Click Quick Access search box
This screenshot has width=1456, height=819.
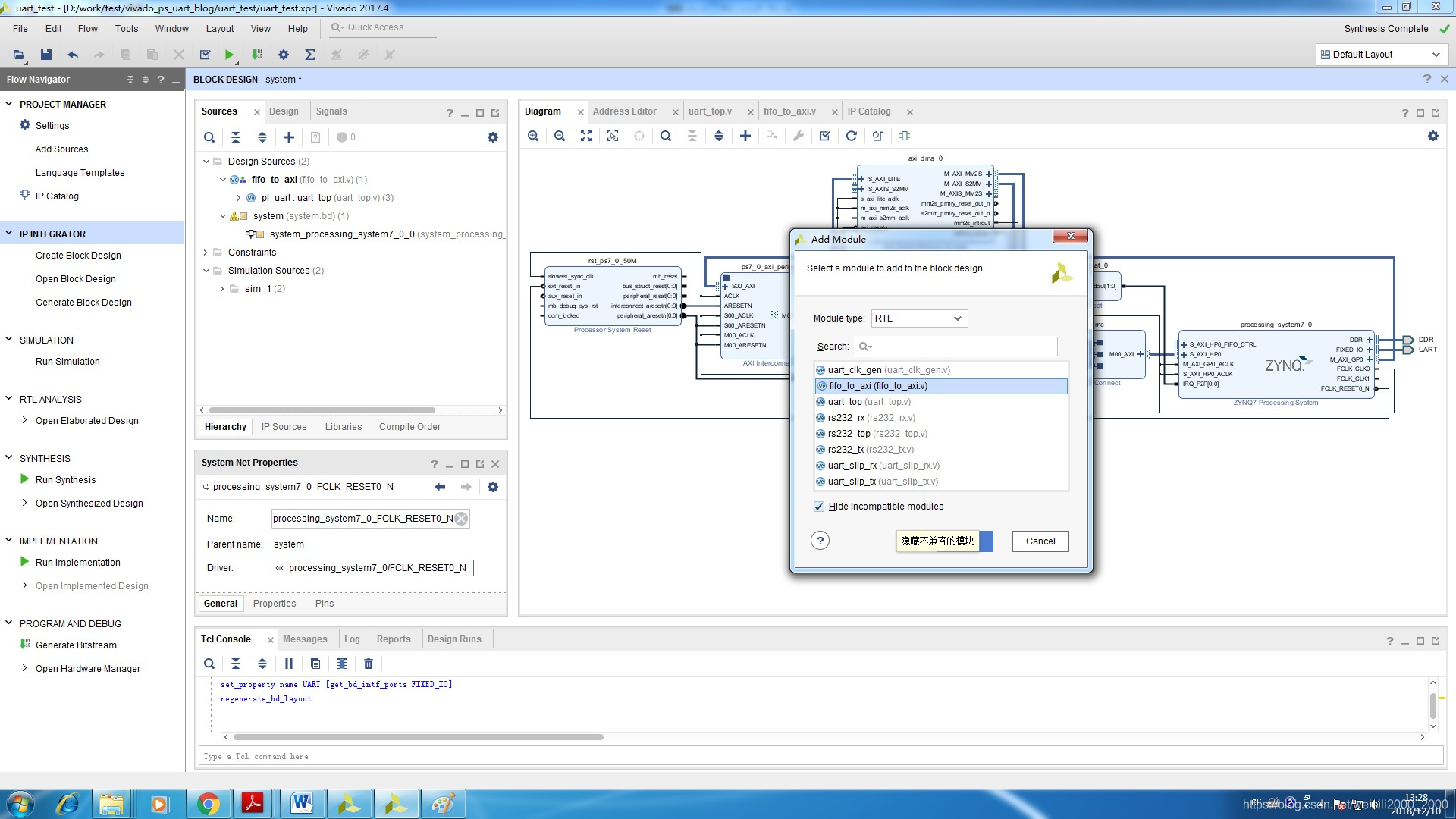pos(383,27)
